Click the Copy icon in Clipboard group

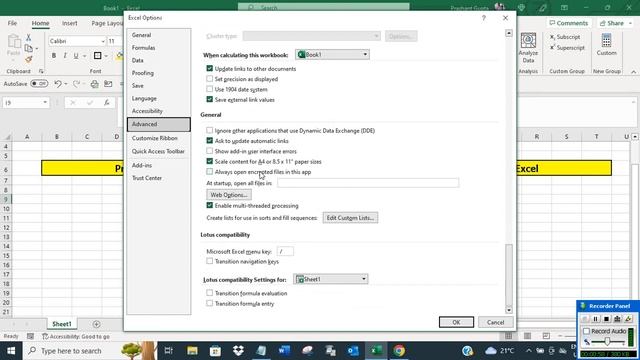(28, 49)
